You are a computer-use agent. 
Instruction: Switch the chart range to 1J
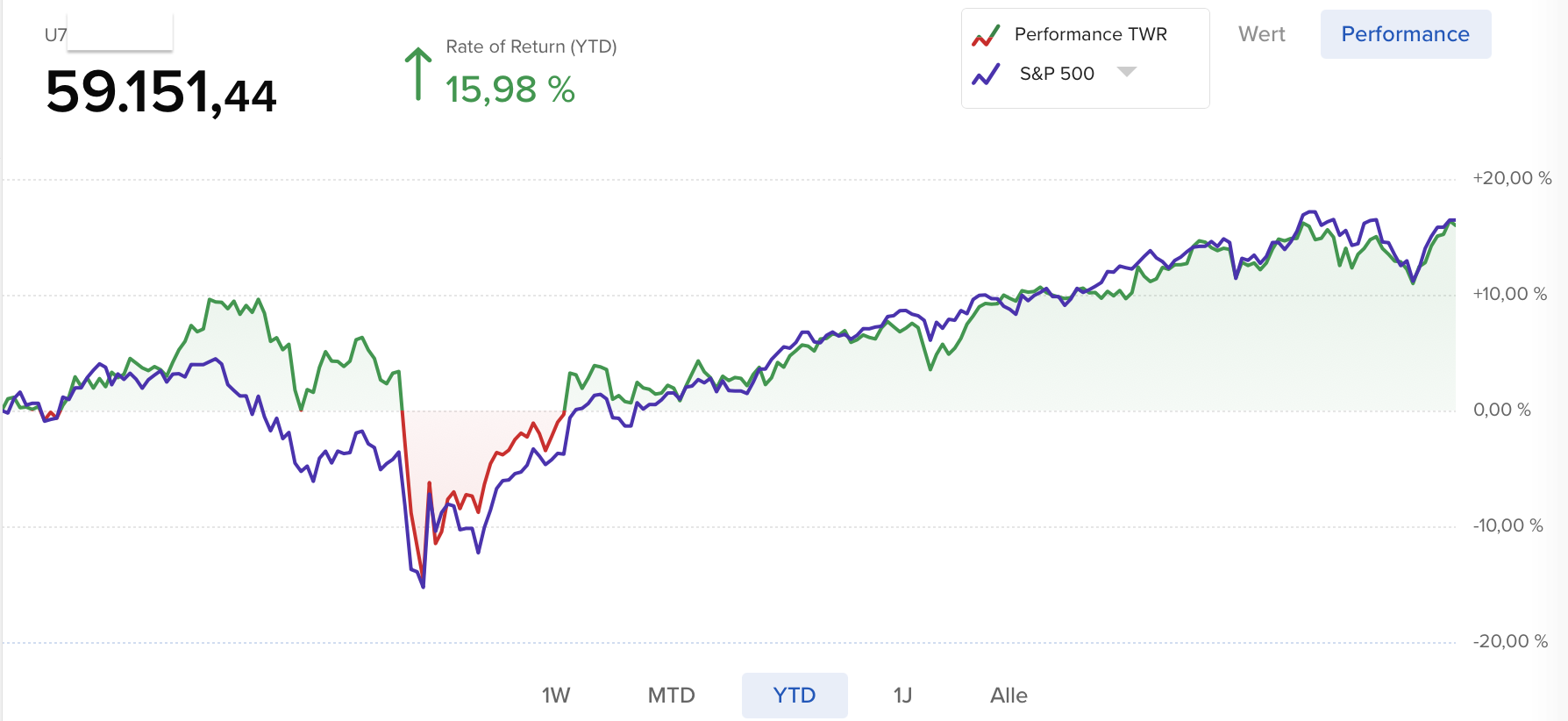(x=902, y=696)
